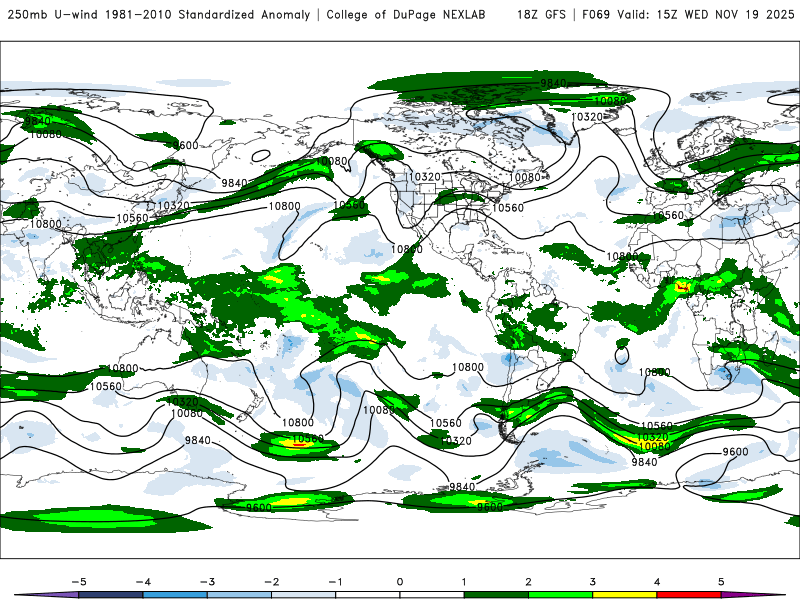
Task: Click the "-3" colorbar tick label
Action: pyautogui.click(x=207, y=582)
